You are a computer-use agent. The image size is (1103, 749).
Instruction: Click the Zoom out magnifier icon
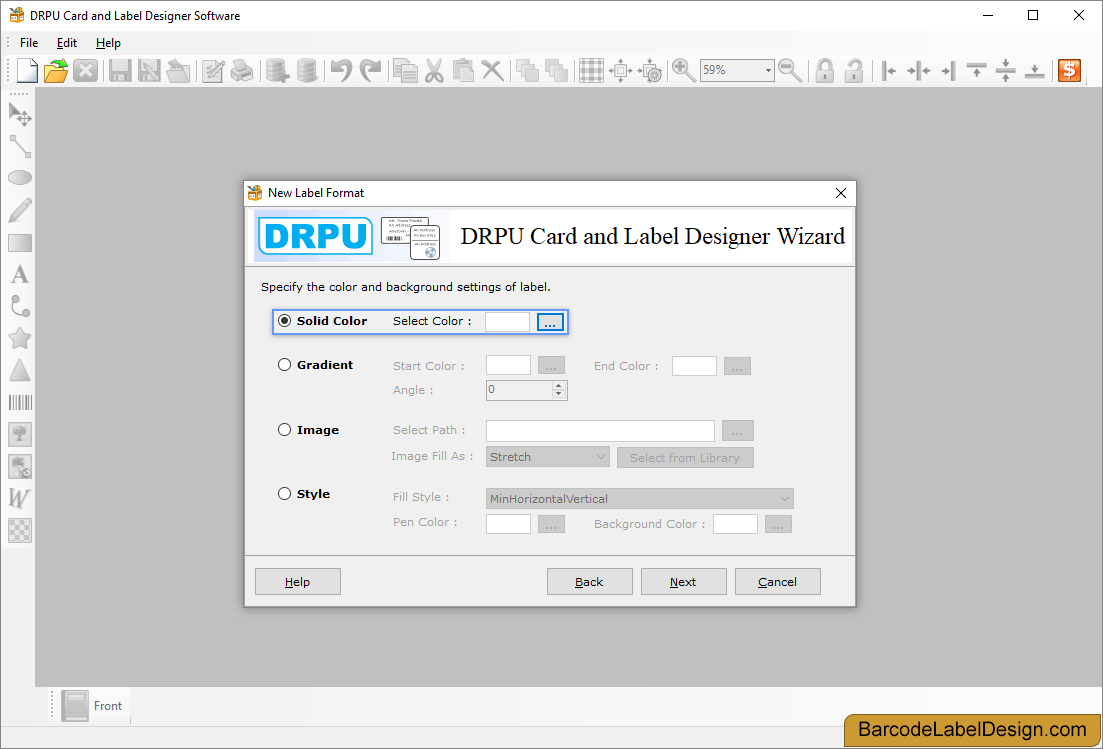790,70
